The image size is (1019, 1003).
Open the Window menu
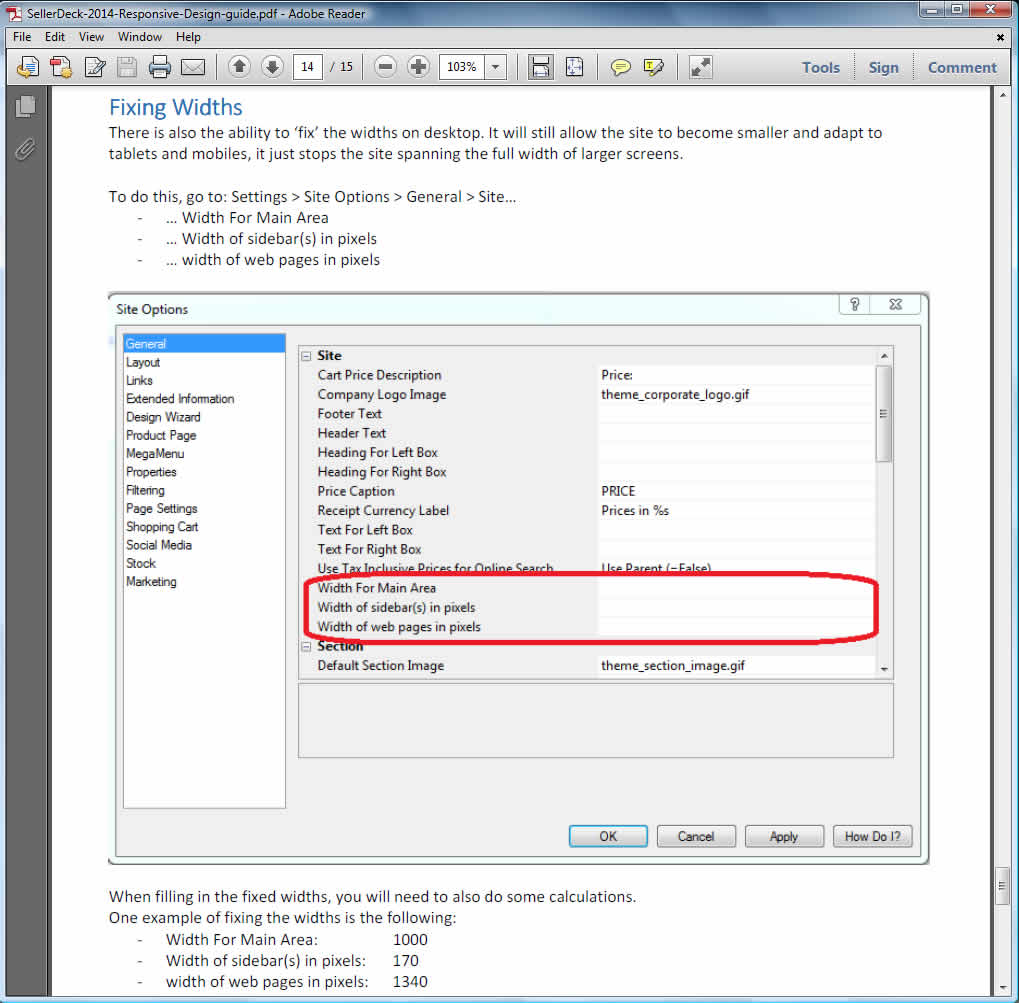coord(140,37)
